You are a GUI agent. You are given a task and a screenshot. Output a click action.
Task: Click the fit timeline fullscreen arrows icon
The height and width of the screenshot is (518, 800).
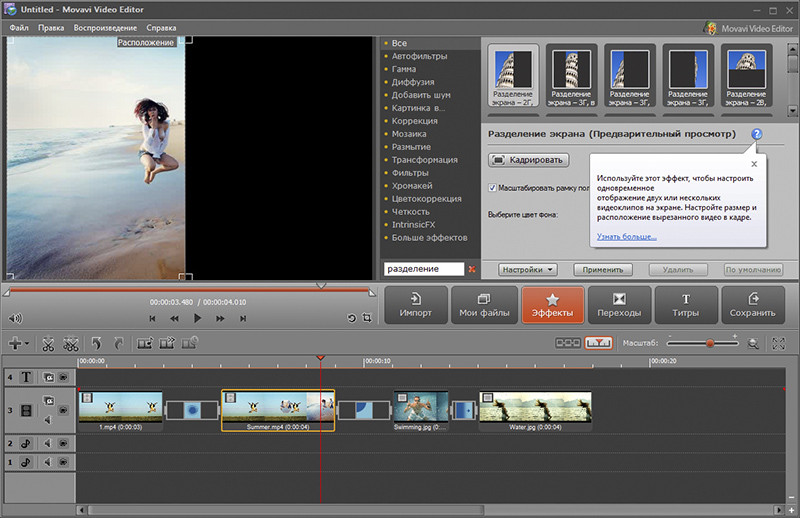click(779, 343)
